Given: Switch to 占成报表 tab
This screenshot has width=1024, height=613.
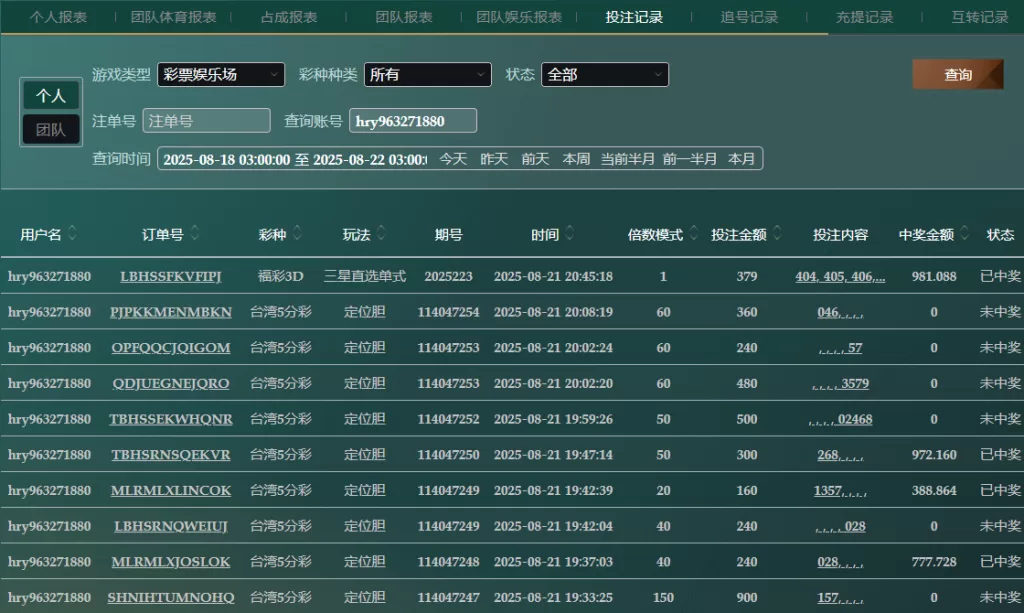Looking at the screenshot, I should tap(289, 17).
